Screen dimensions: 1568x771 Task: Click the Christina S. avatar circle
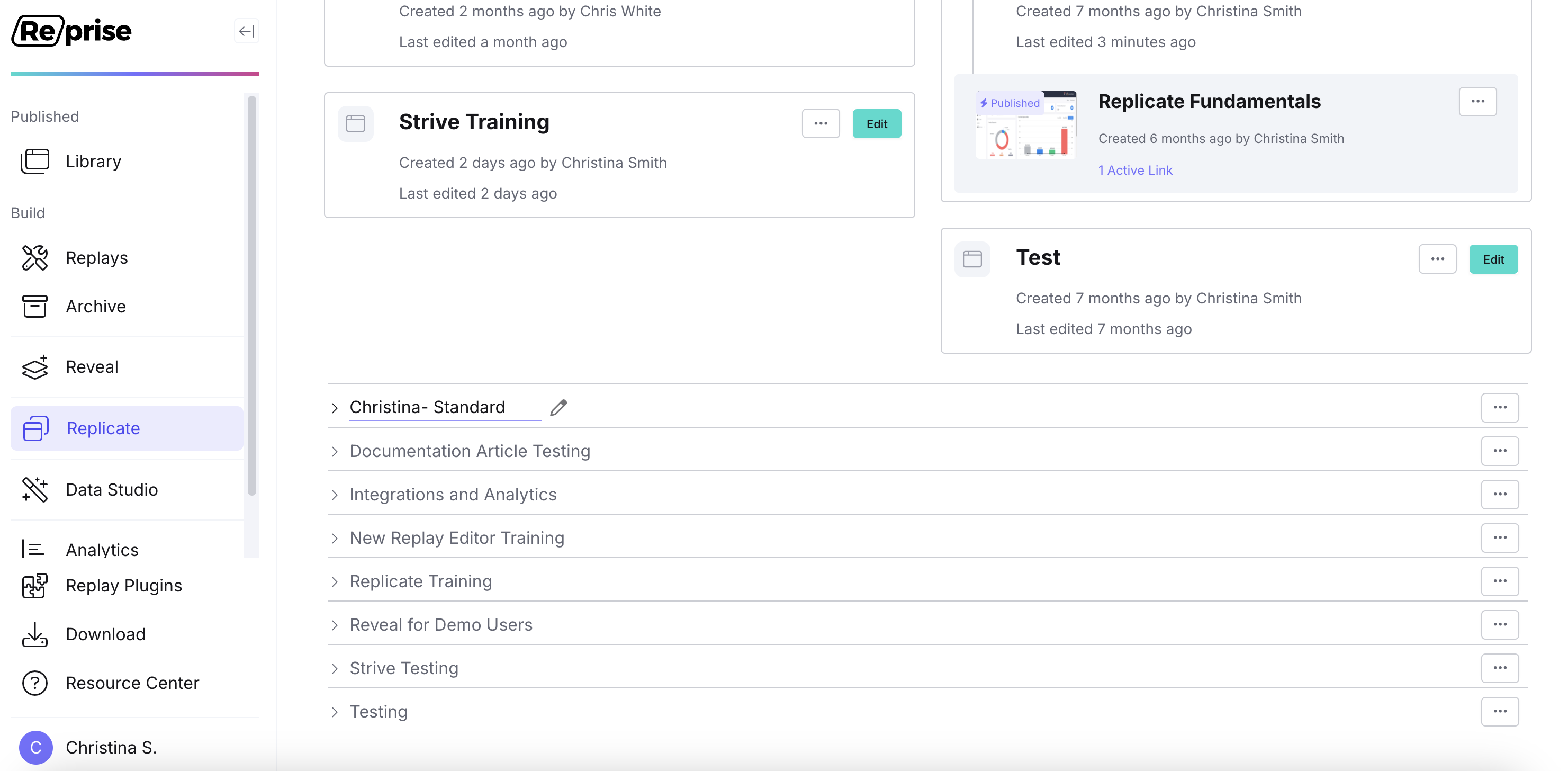(x=36, y=748)
